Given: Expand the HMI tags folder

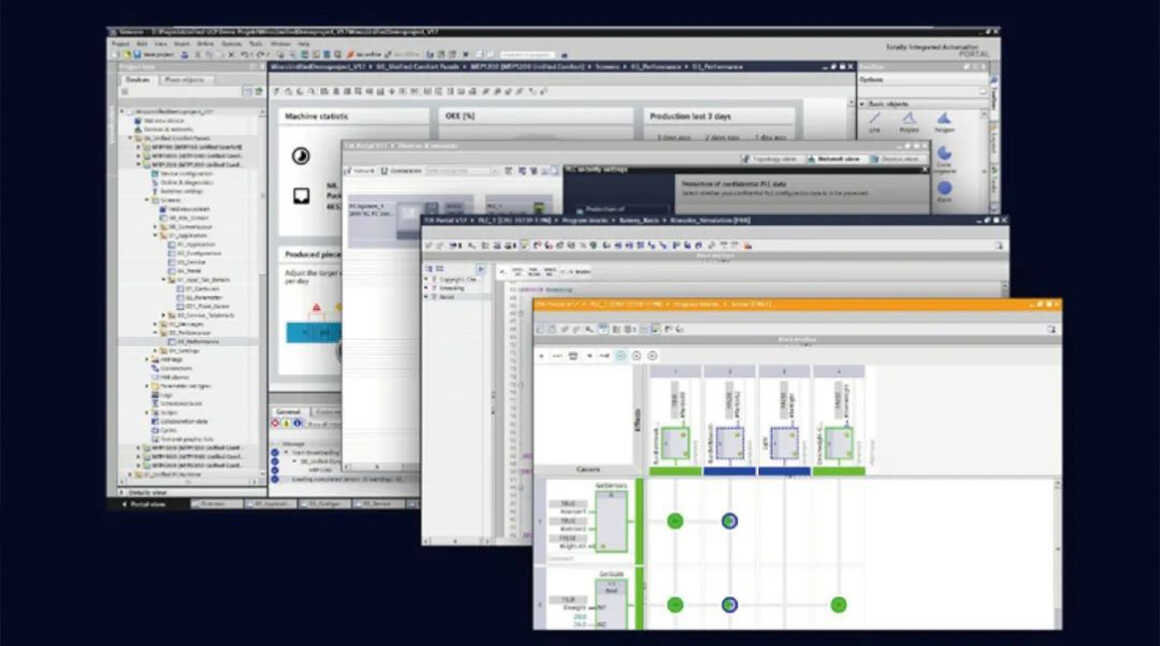Looking at the screenshot, I should tap(147, 360).
